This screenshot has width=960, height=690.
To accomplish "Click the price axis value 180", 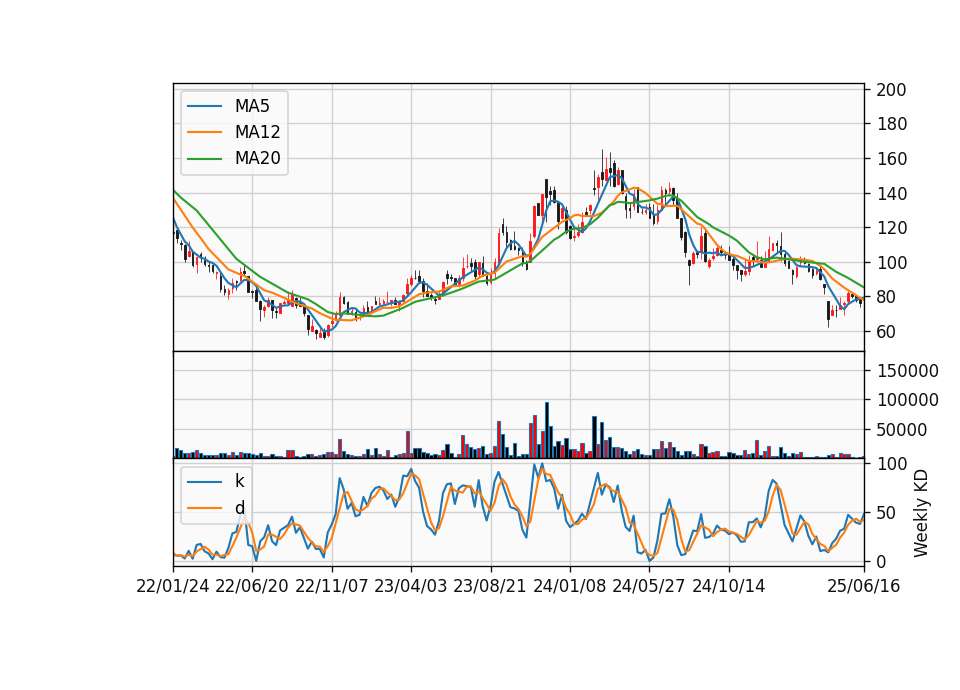I will pyautogui.click(x=891, y=124).
